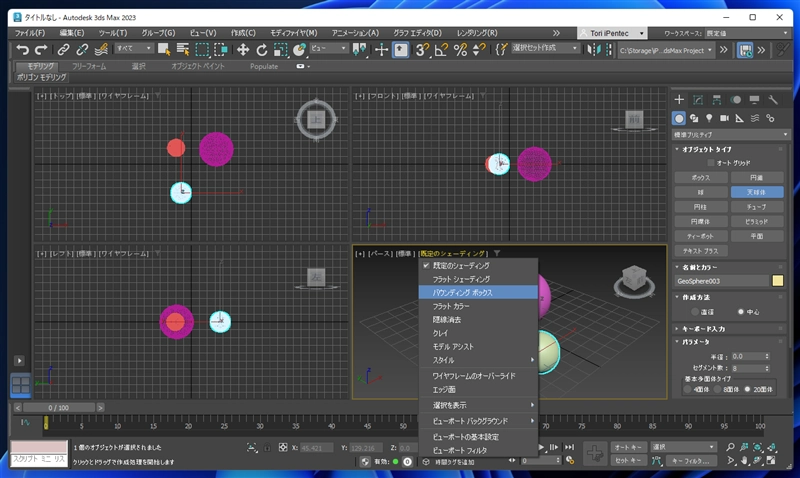Switch to the フリーフォーム ribbon tab
The width and height of the screenshot is (800, 478).
click(x=89, y=66)
